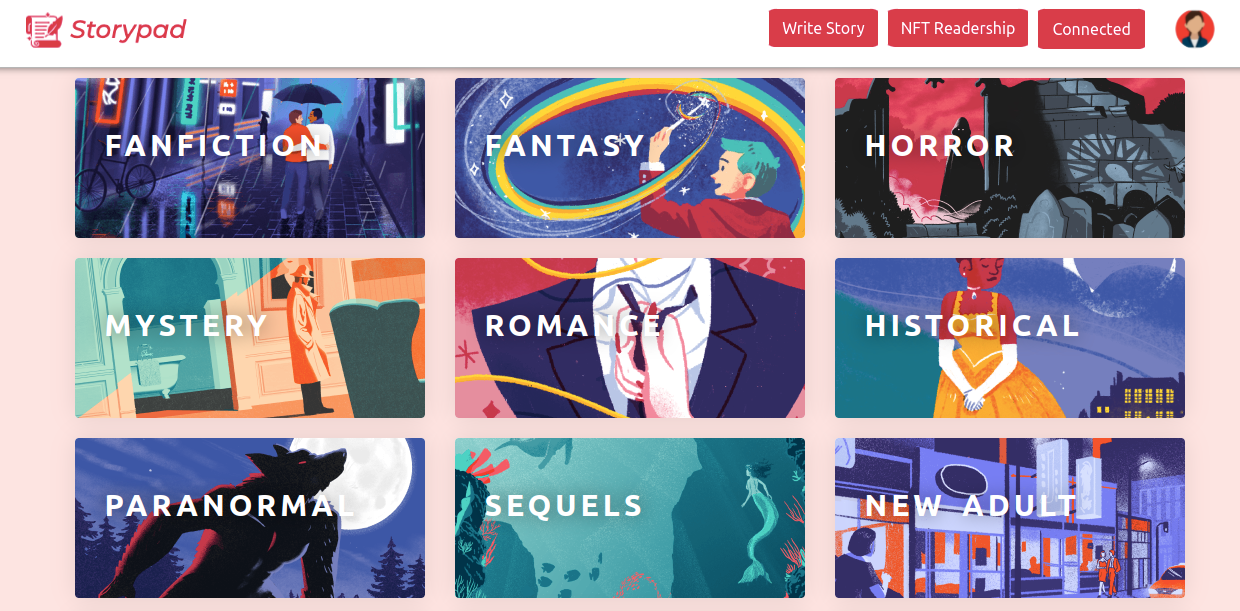This screenshot has width=1240, height=611.
Task: Open the user profile avatar
Action: (x=1195, y=29)
